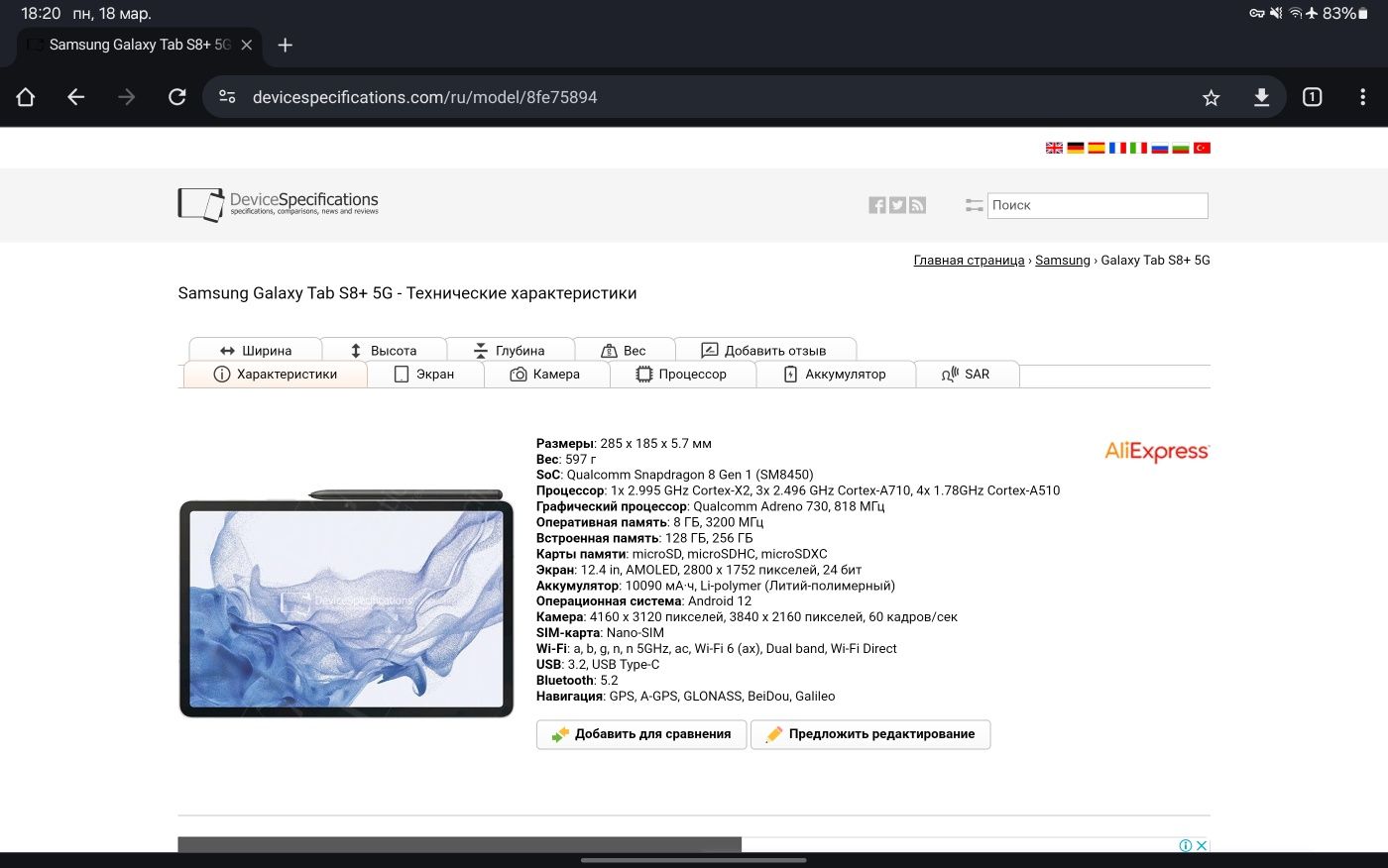This screenshot has width=1388, height=868.
Task: Select text '285 x 185 x 5.7 мм'
Action: pyautogui.click(x=655, y=443)
